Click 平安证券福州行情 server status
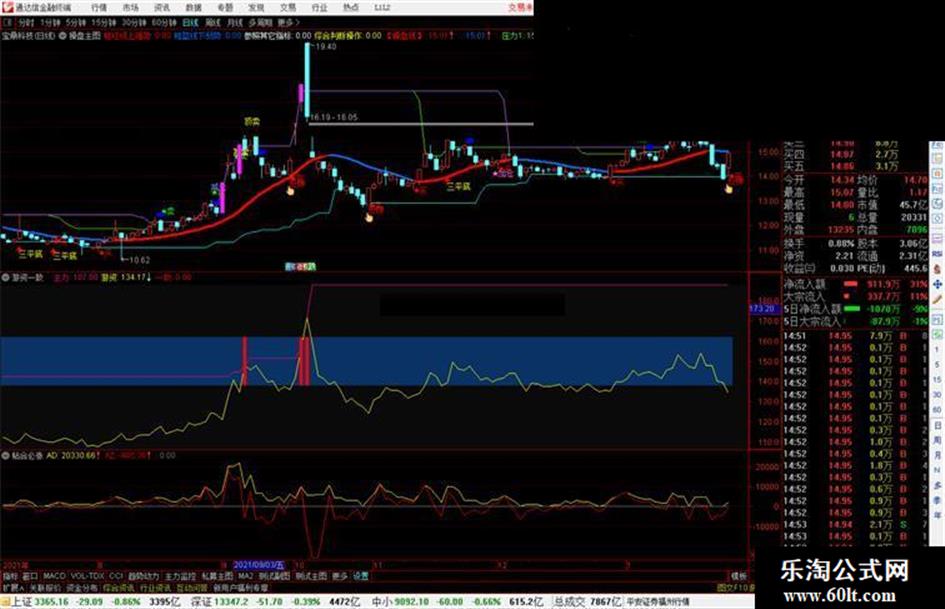Viewport: 945px width, 609px height. pos(658,602)
